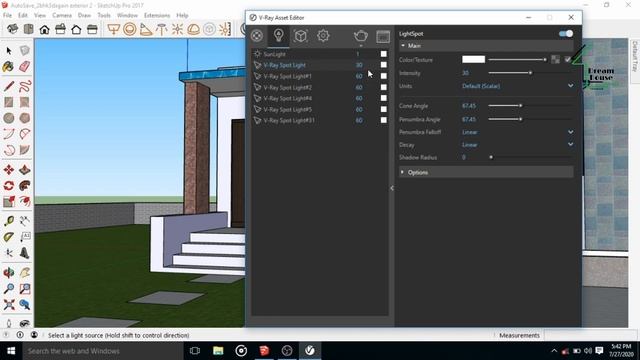Viewport: 640px width, 360px height.
Task: Select the Circle tool
Action: pos(9,118)
